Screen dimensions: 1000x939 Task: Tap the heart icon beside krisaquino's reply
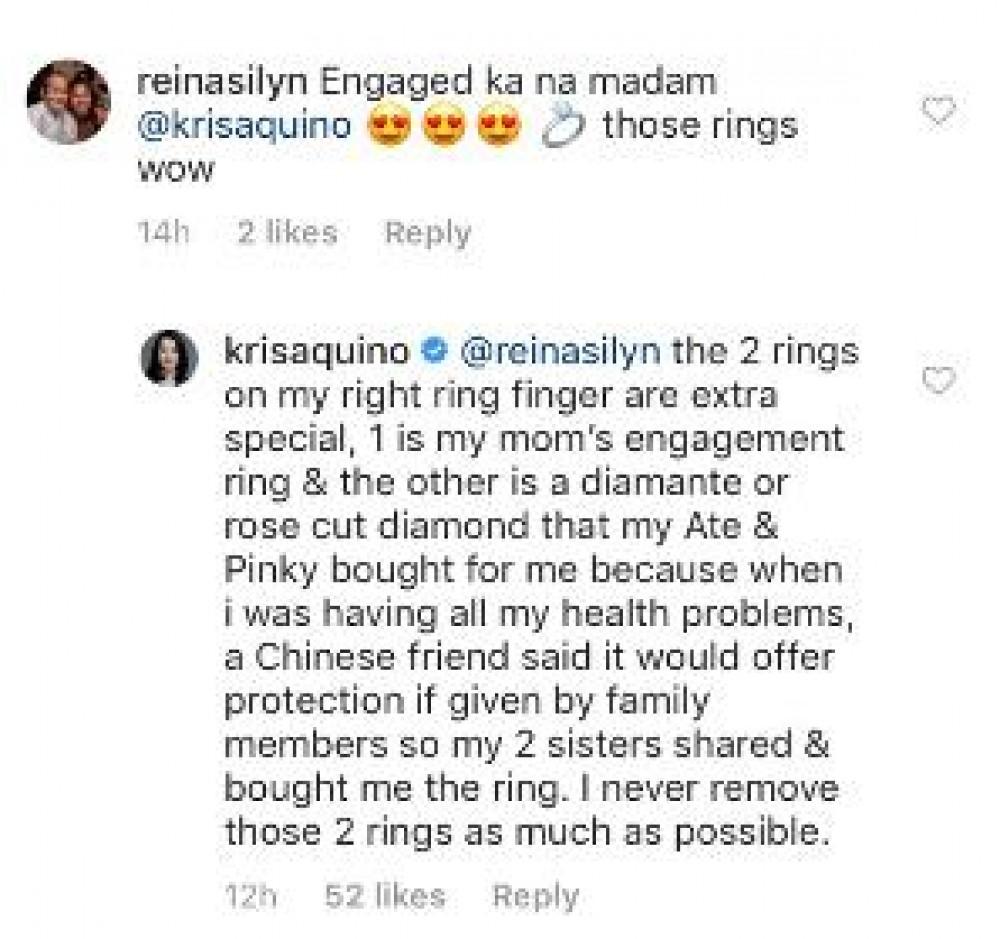coord(939,381)
